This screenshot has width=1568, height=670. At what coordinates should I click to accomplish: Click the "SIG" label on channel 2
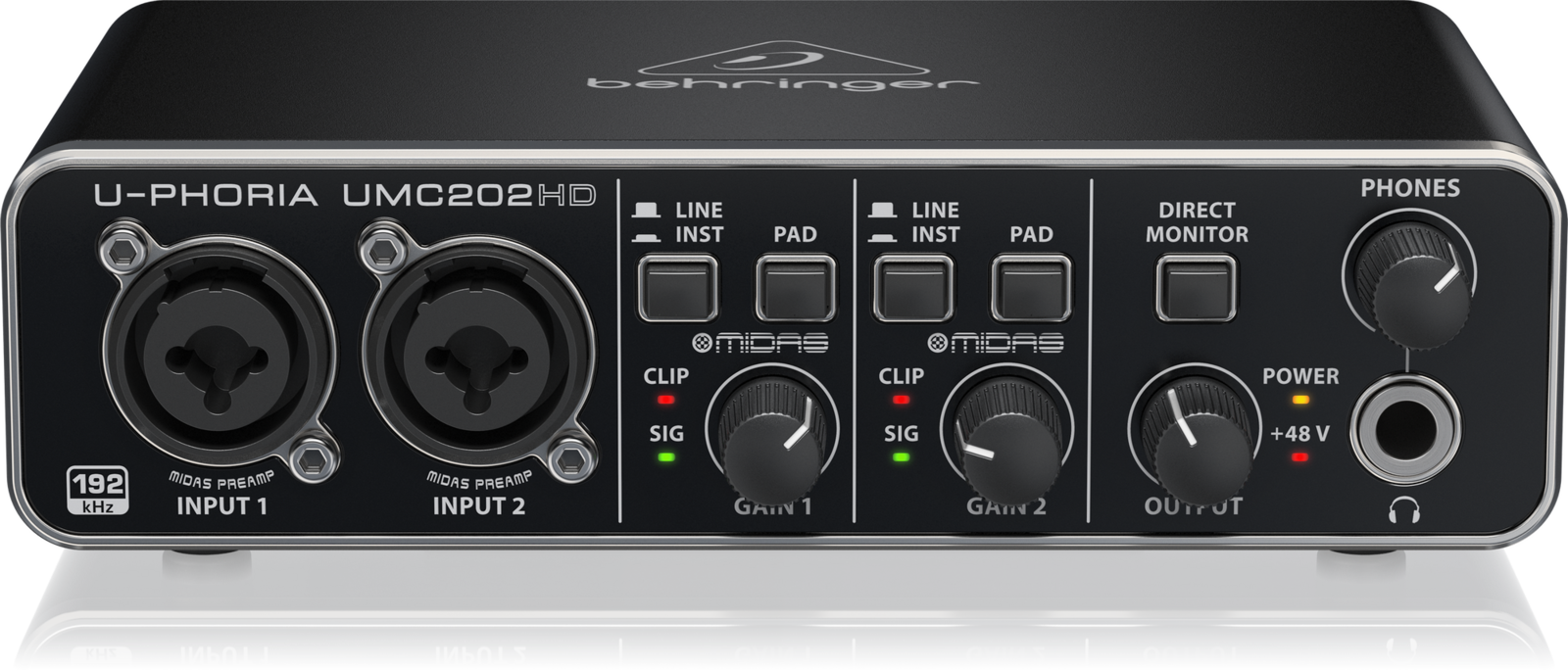(902, 433)
